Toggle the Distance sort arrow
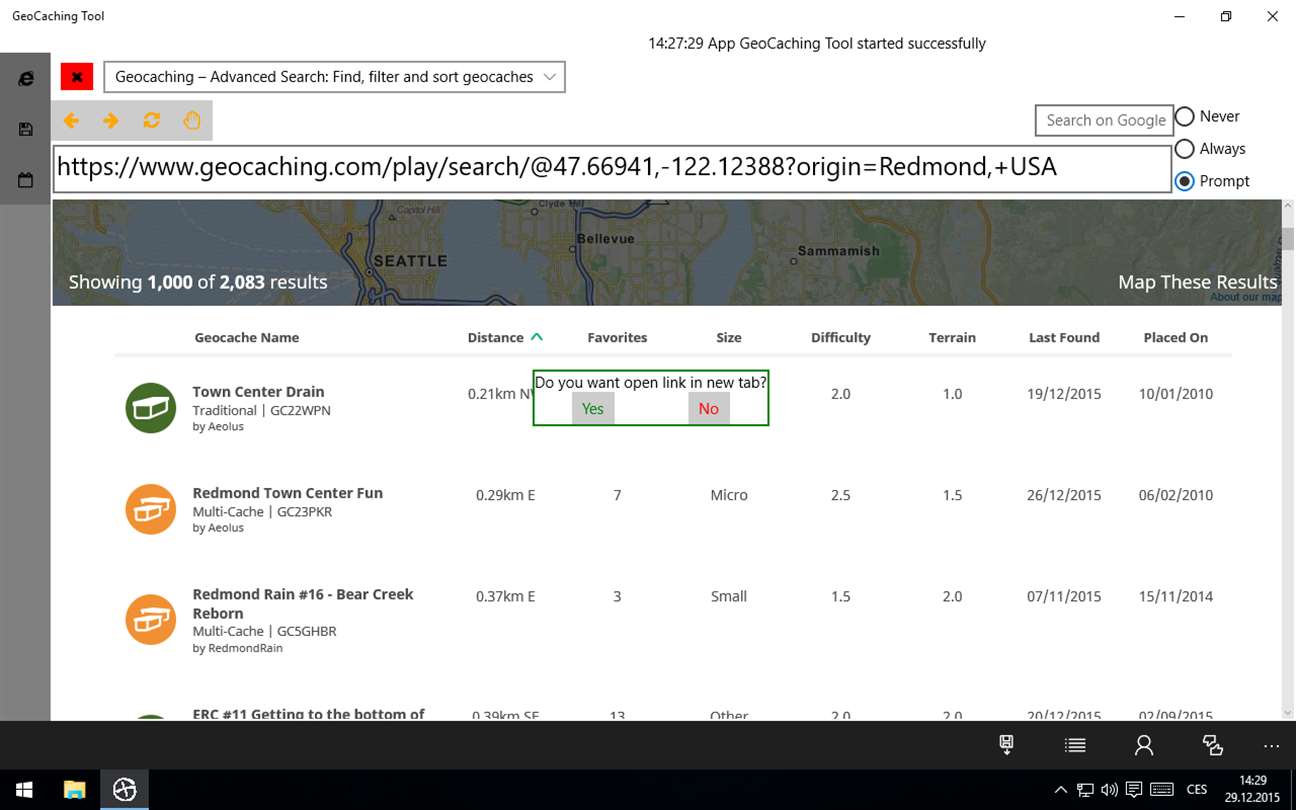Viewport: 1296px width, 810px height. [x=537, y=337]
